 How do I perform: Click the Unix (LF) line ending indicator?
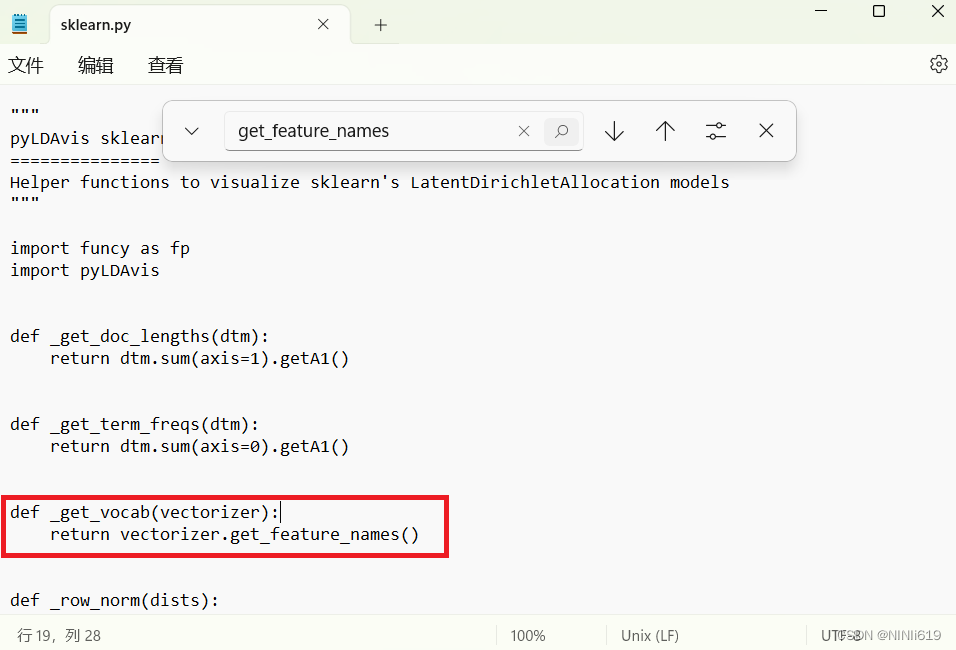[x=649, y=635]
